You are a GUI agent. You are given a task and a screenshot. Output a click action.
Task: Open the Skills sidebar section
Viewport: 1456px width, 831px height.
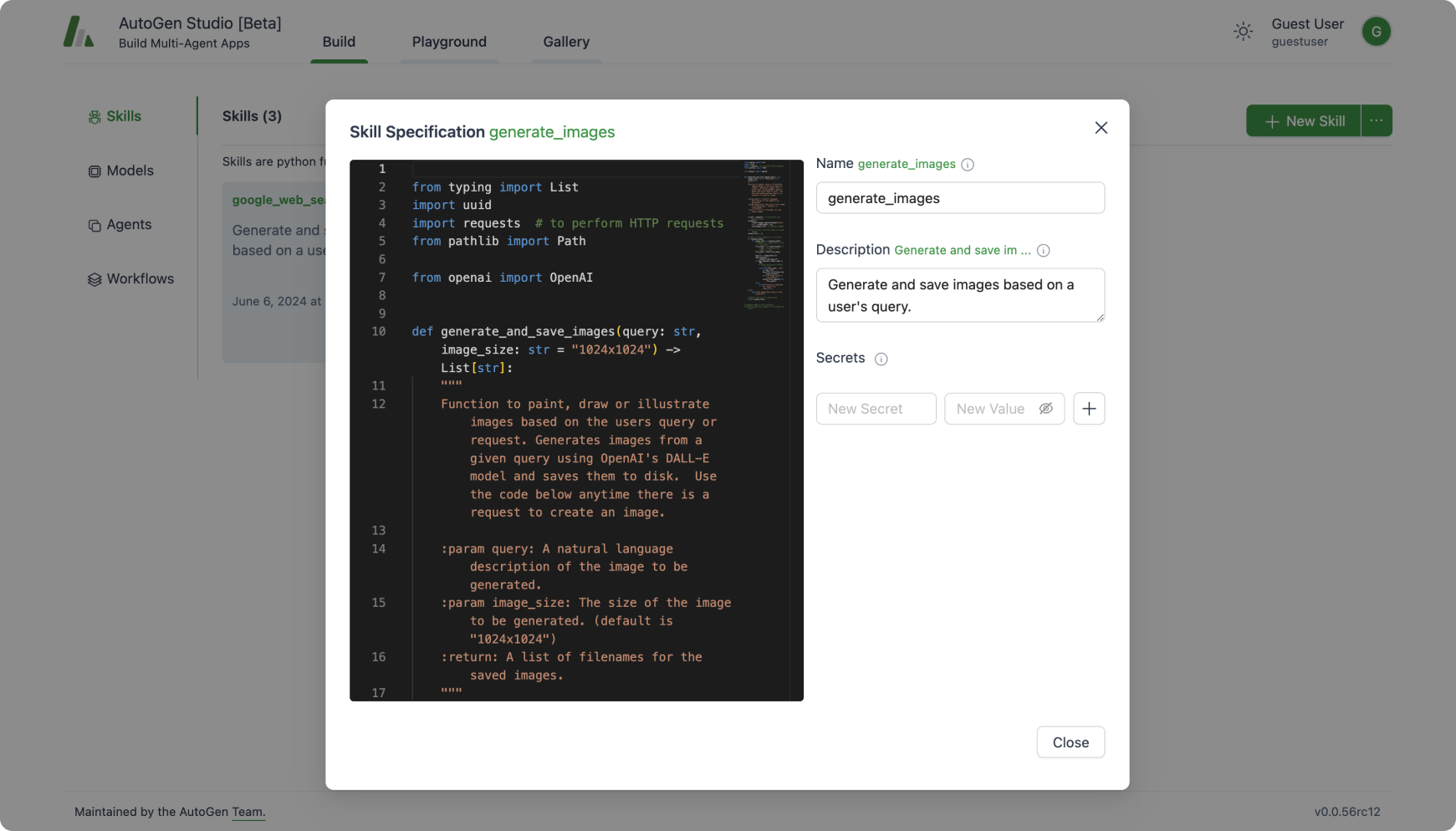pos(115,116)
